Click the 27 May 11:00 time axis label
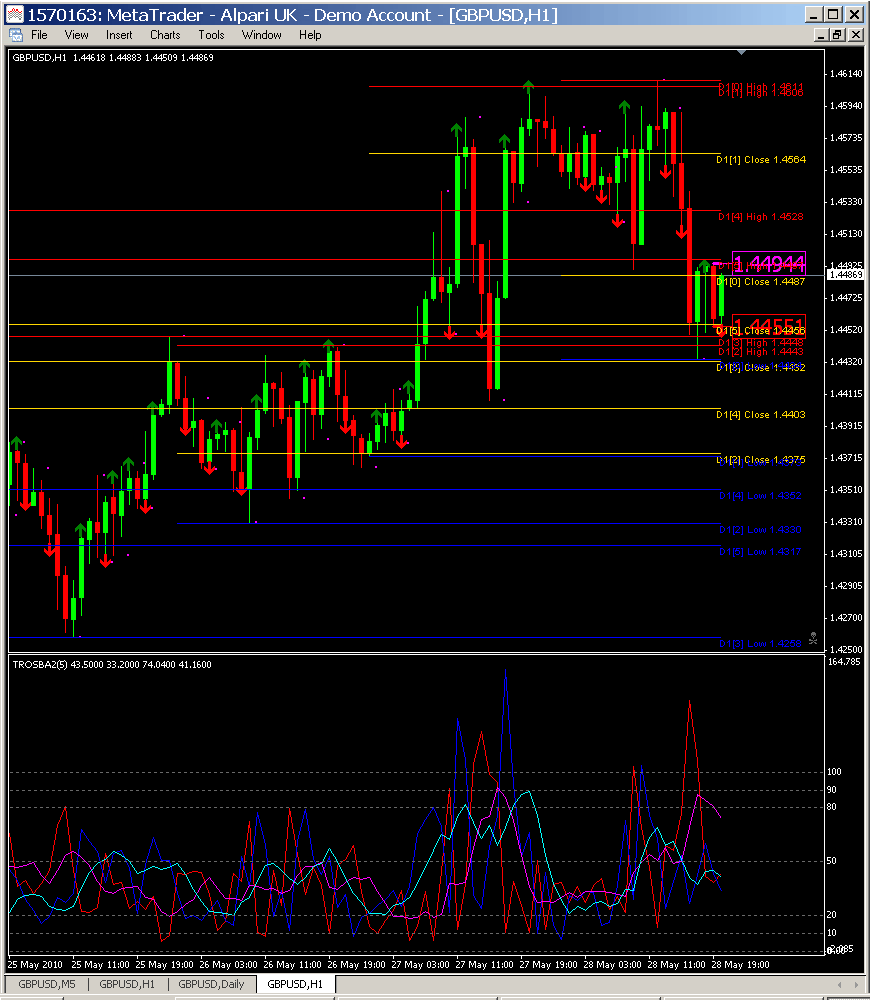Image resolution: width=870 pixels, height=1000 pixels. tap(484, 964)
